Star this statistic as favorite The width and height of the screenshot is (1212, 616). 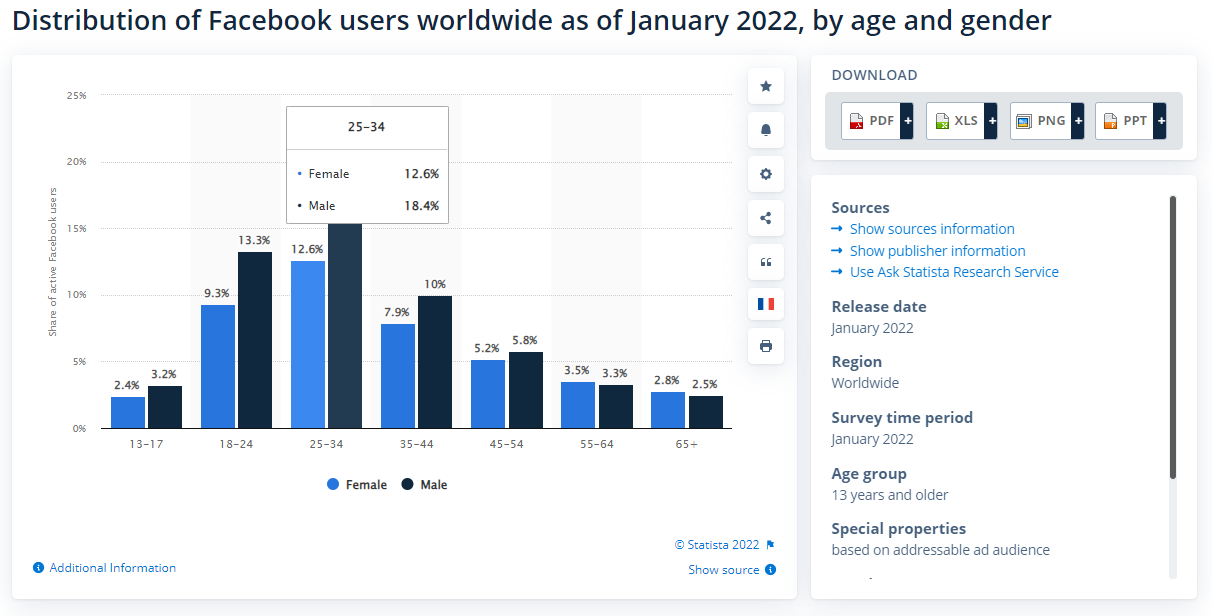(765, 86)
